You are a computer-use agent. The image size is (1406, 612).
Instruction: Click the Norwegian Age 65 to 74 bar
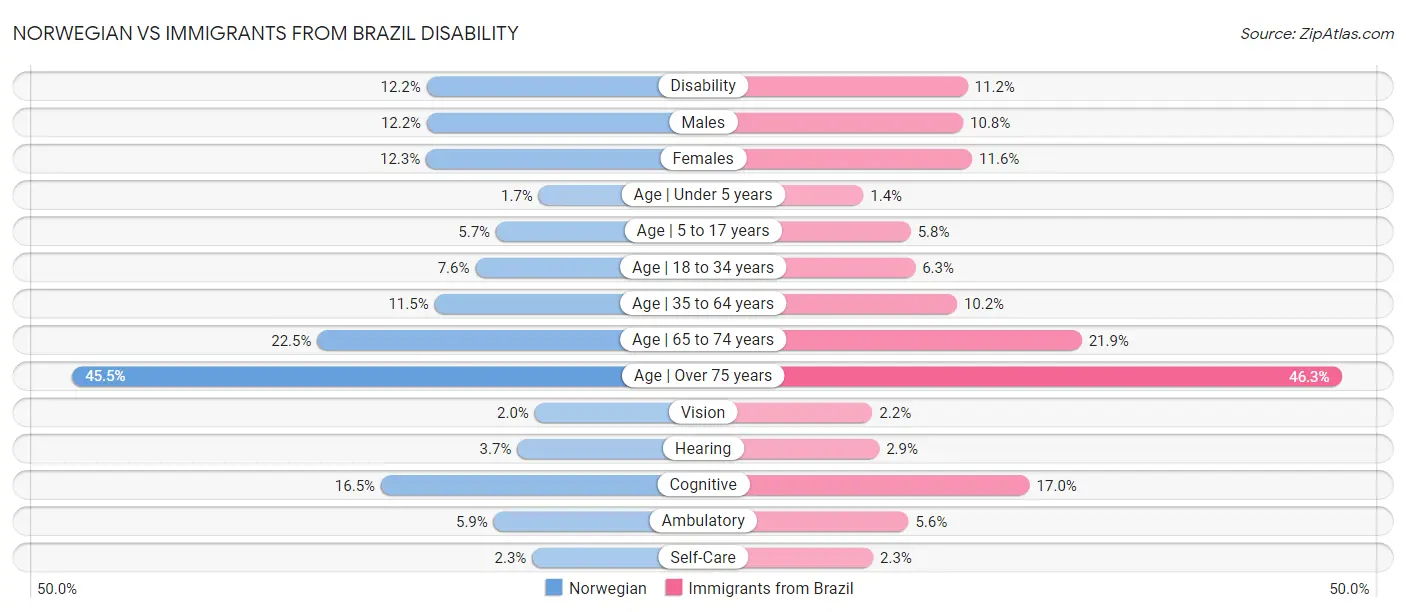[x=470, y=340]
